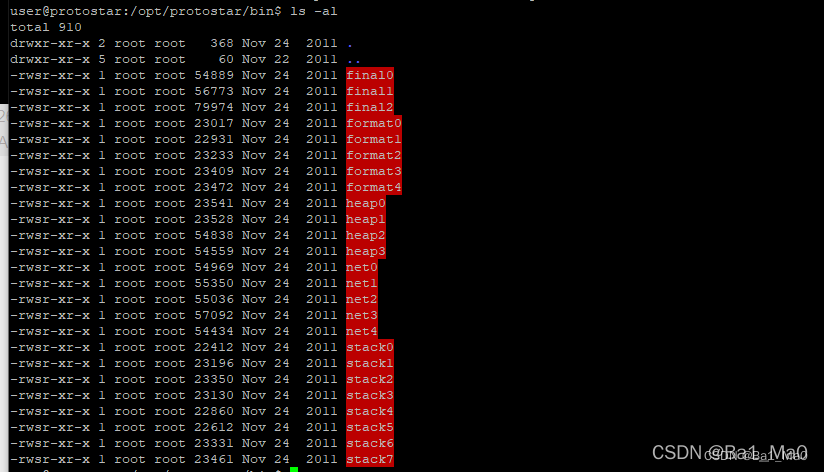Select the stack7 file name

pos(369,459)
